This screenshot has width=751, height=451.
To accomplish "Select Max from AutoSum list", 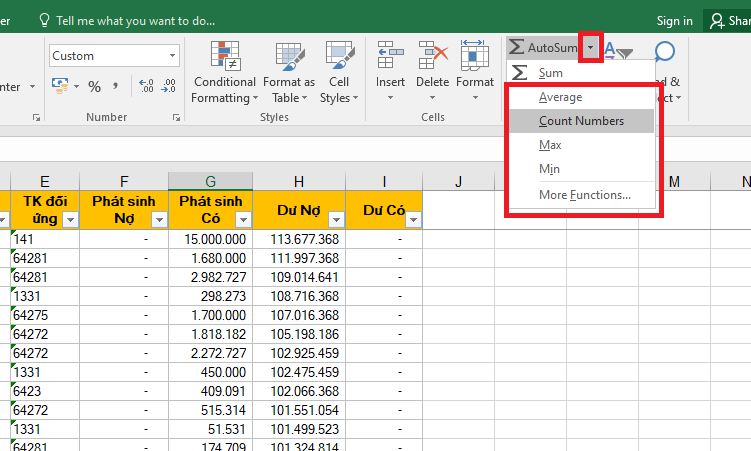I will [x=550, y=145].
